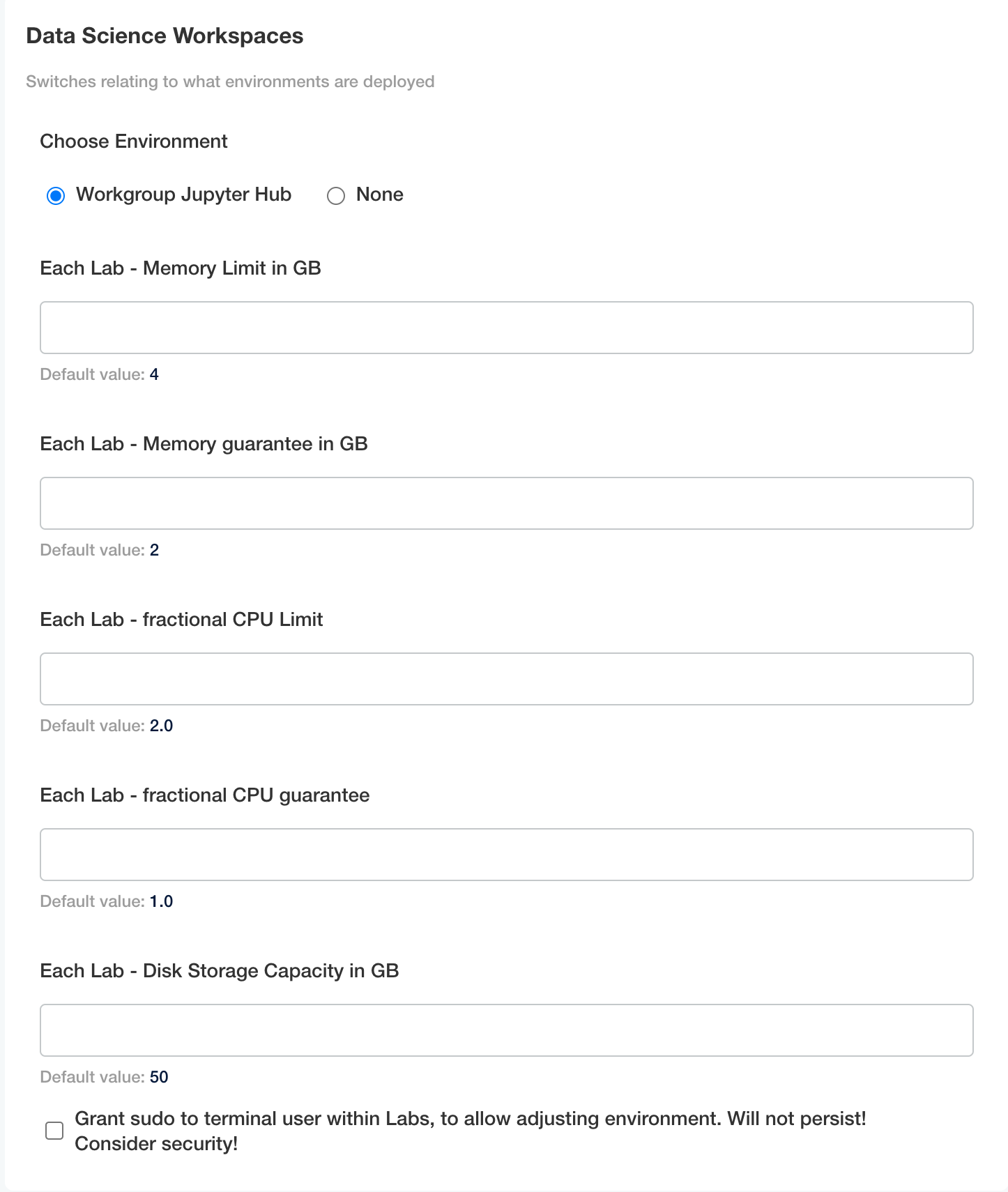Click the environments deployment subtitle text
1008x1192 pixels.
pyautogui.click(x=230, y=81)
